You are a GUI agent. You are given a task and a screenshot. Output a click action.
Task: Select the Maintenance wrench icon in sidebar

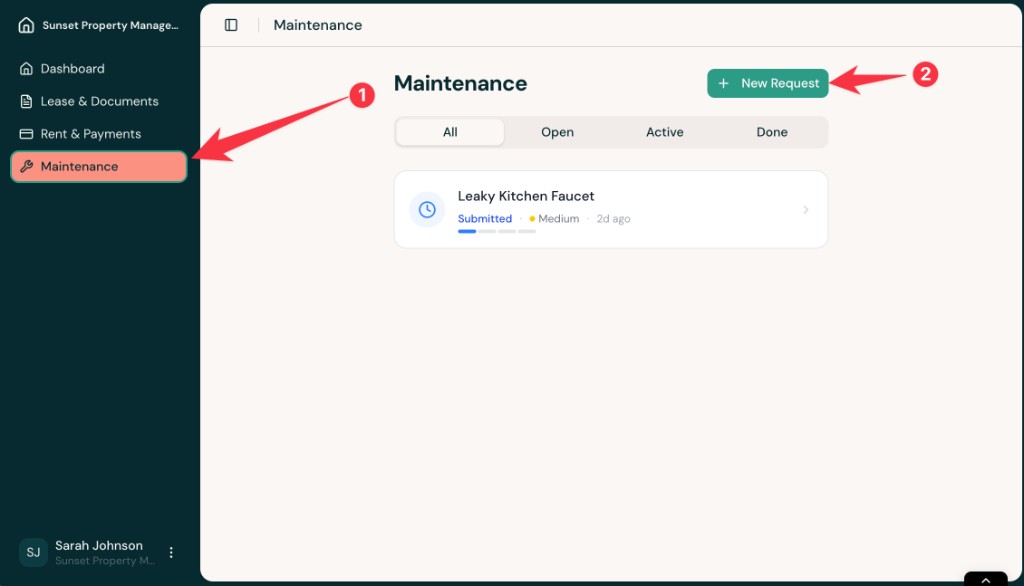coord(25,166)
